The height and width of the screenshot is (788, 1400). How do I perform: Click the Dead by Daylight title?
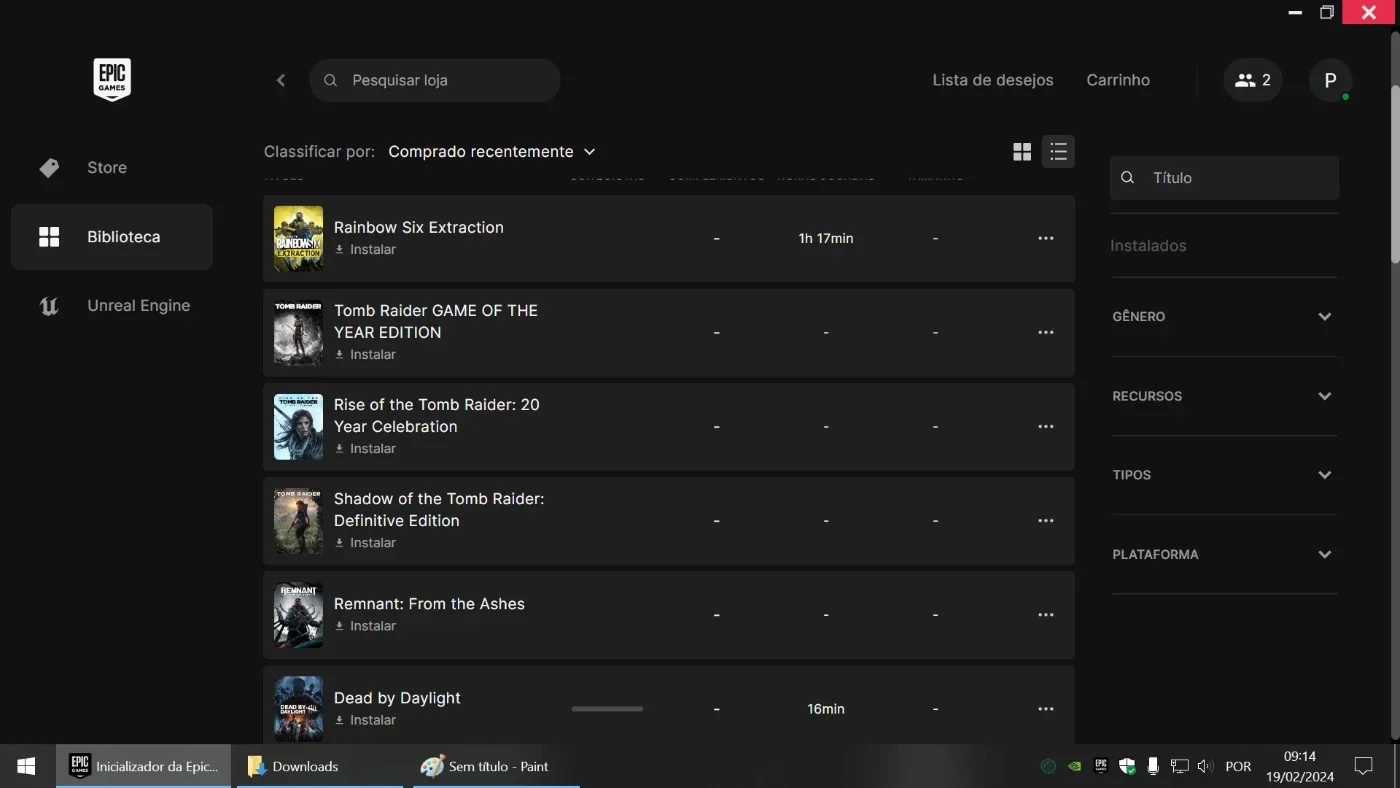click(x=397, y=698)
